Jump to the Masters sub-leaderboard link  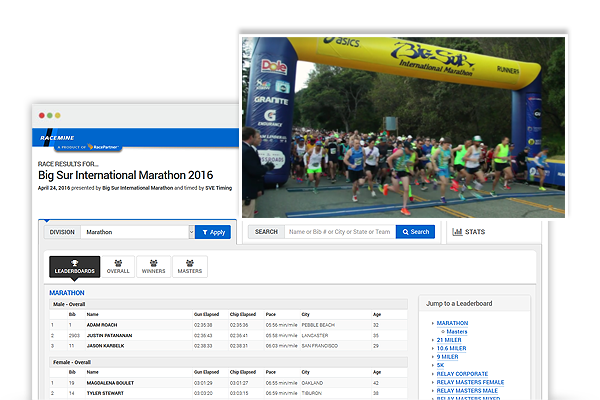click(x=457, y=331)
